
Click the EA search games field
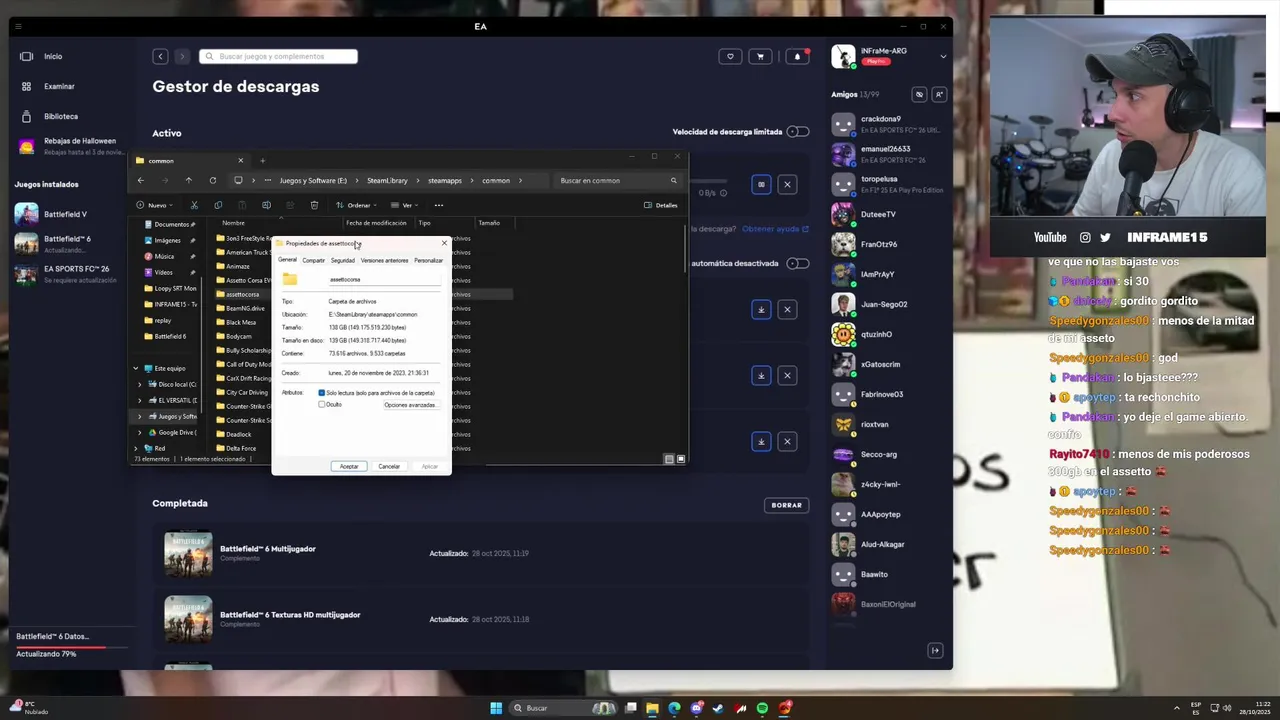(x=279, y=56)
